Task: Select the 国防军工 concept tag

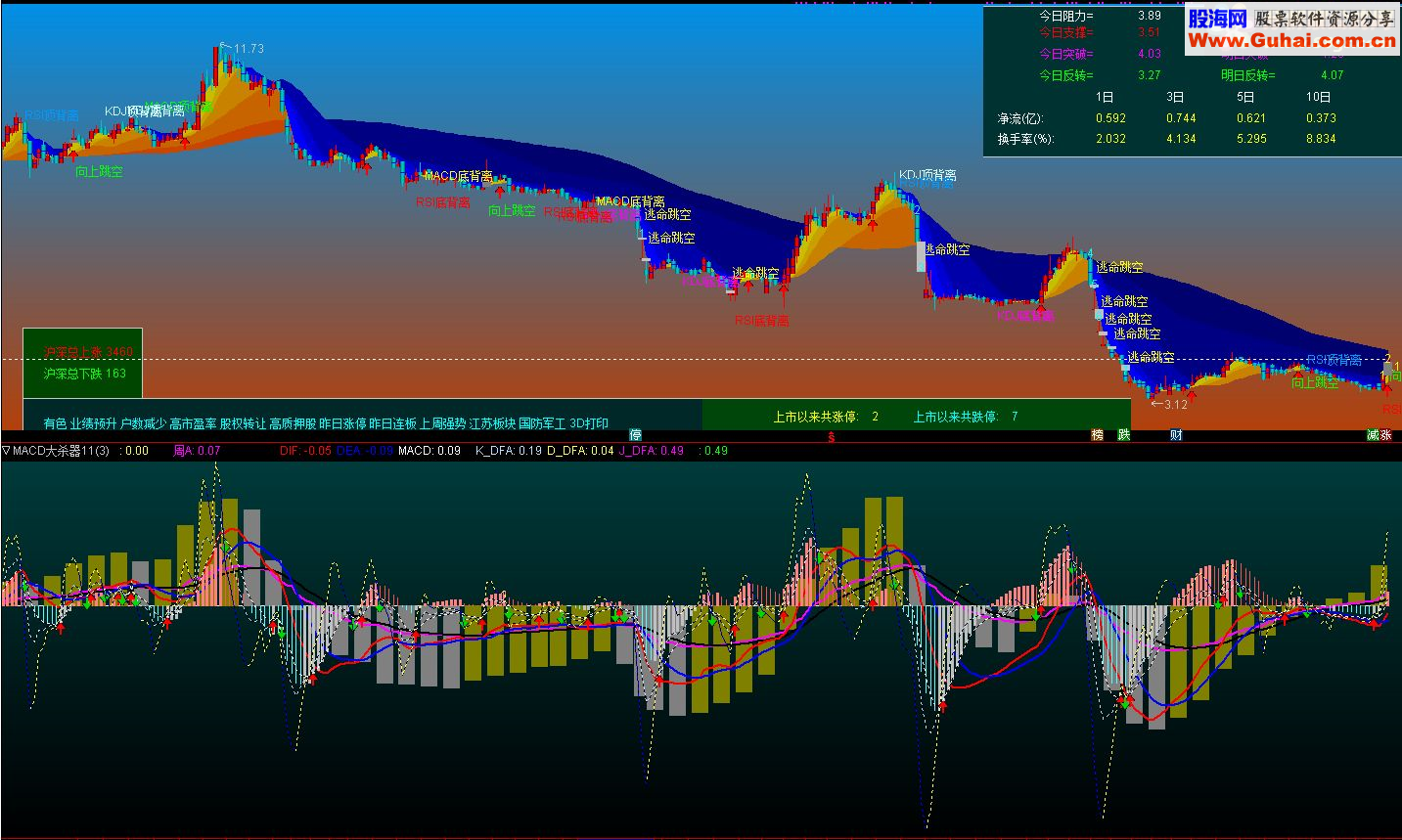Action: 542,423
